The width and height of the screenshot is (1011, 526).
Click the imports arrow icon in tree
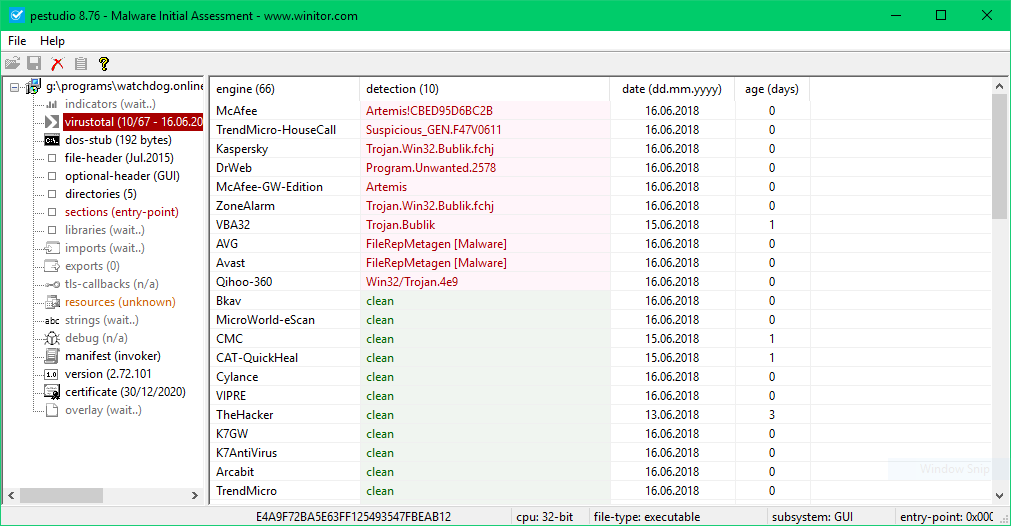click(x=52, y=248)
